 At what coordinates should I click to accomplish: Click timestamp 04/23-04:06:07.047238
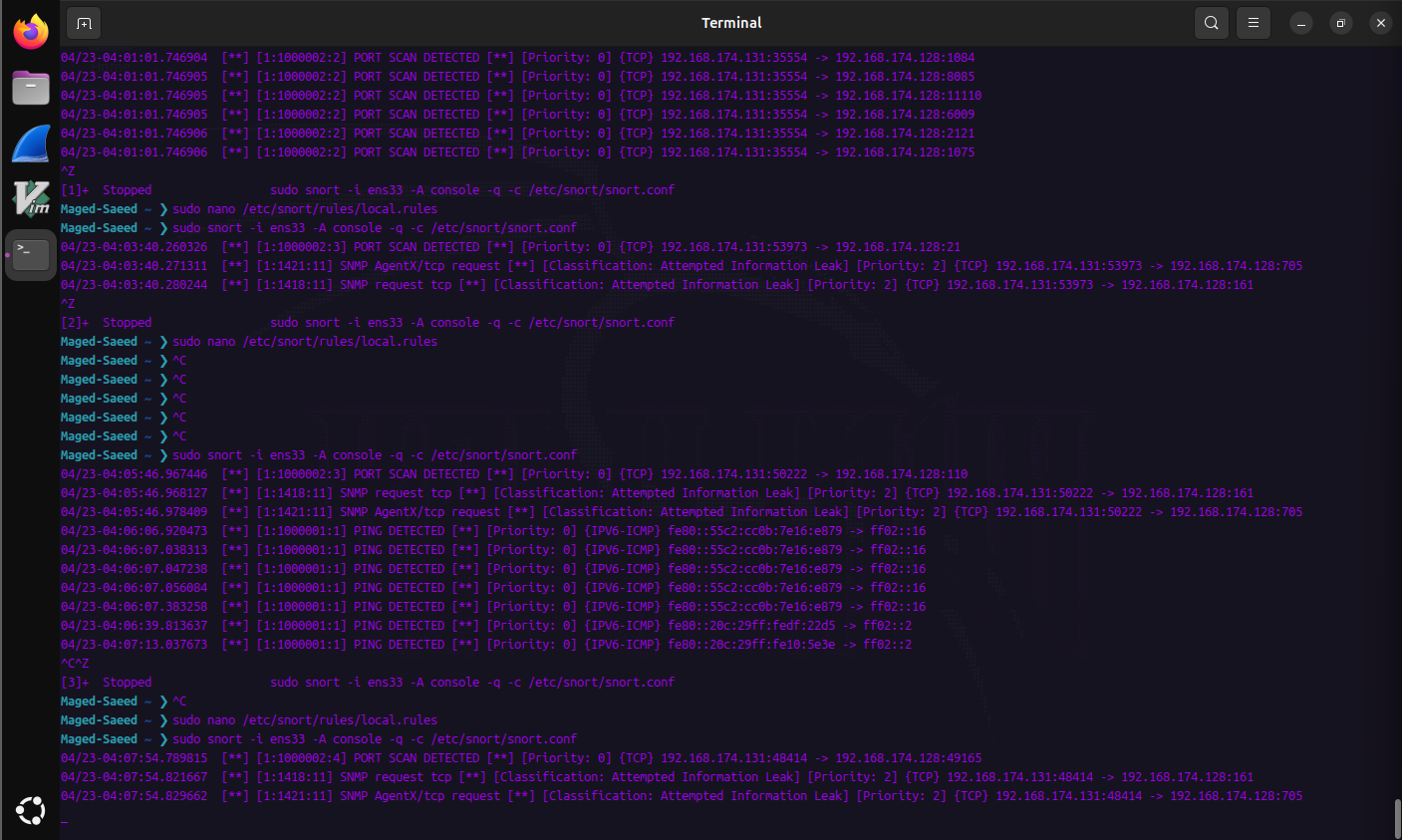pos(135,569)
